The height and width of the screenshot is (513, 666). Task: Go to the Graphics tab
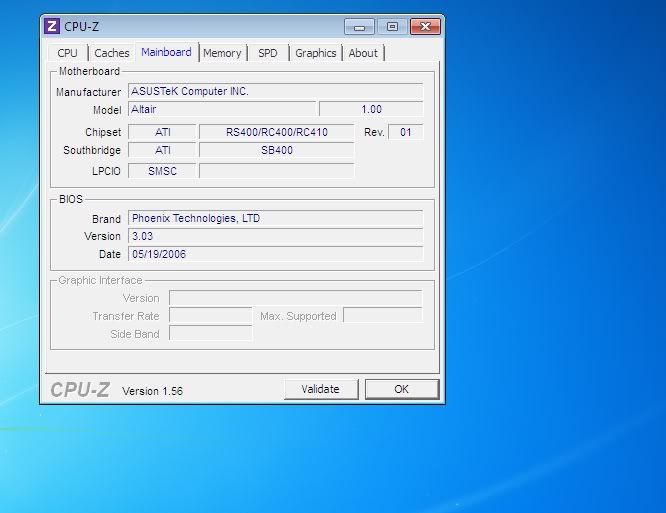coord(316,53)
